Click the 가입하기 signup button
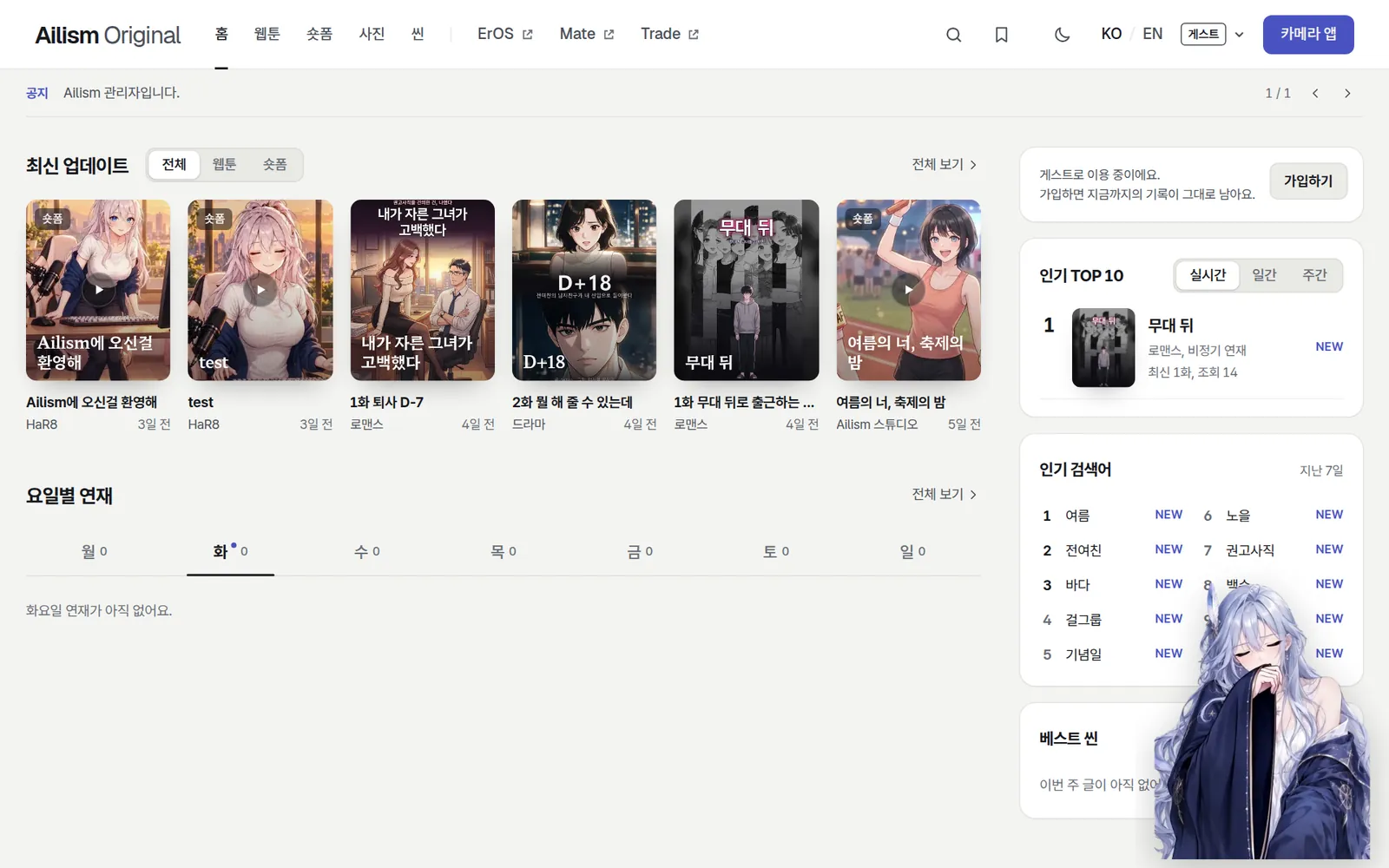The height and width of the screenshot is (868, 1389). tap(1308, 181)
